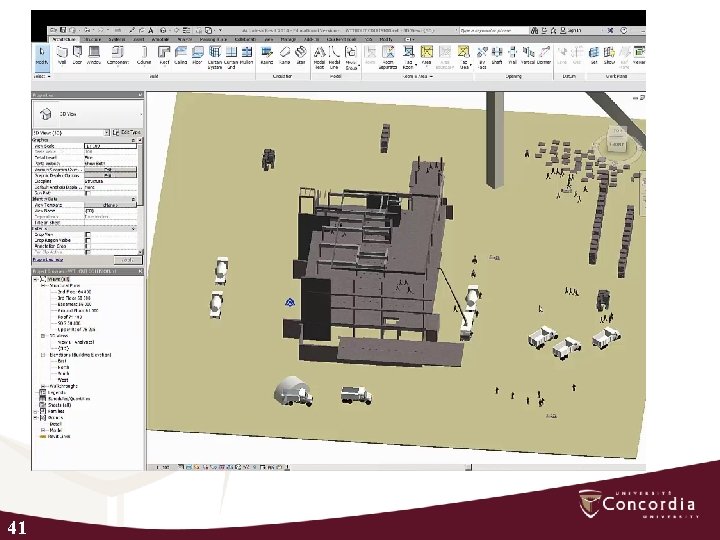Click the View Template None button

tap(110, 205)
